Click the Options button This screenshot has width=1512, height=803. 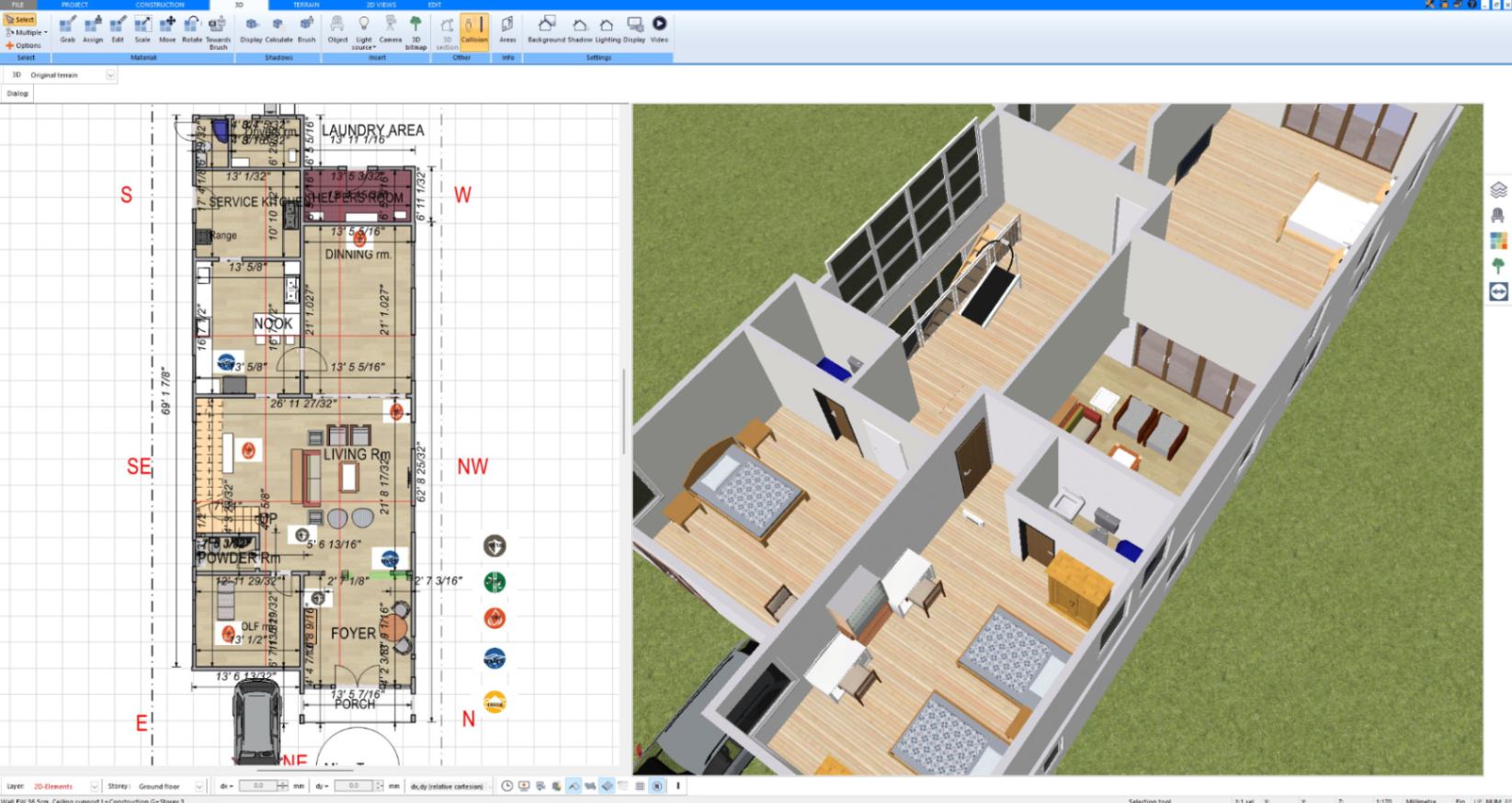24,45
